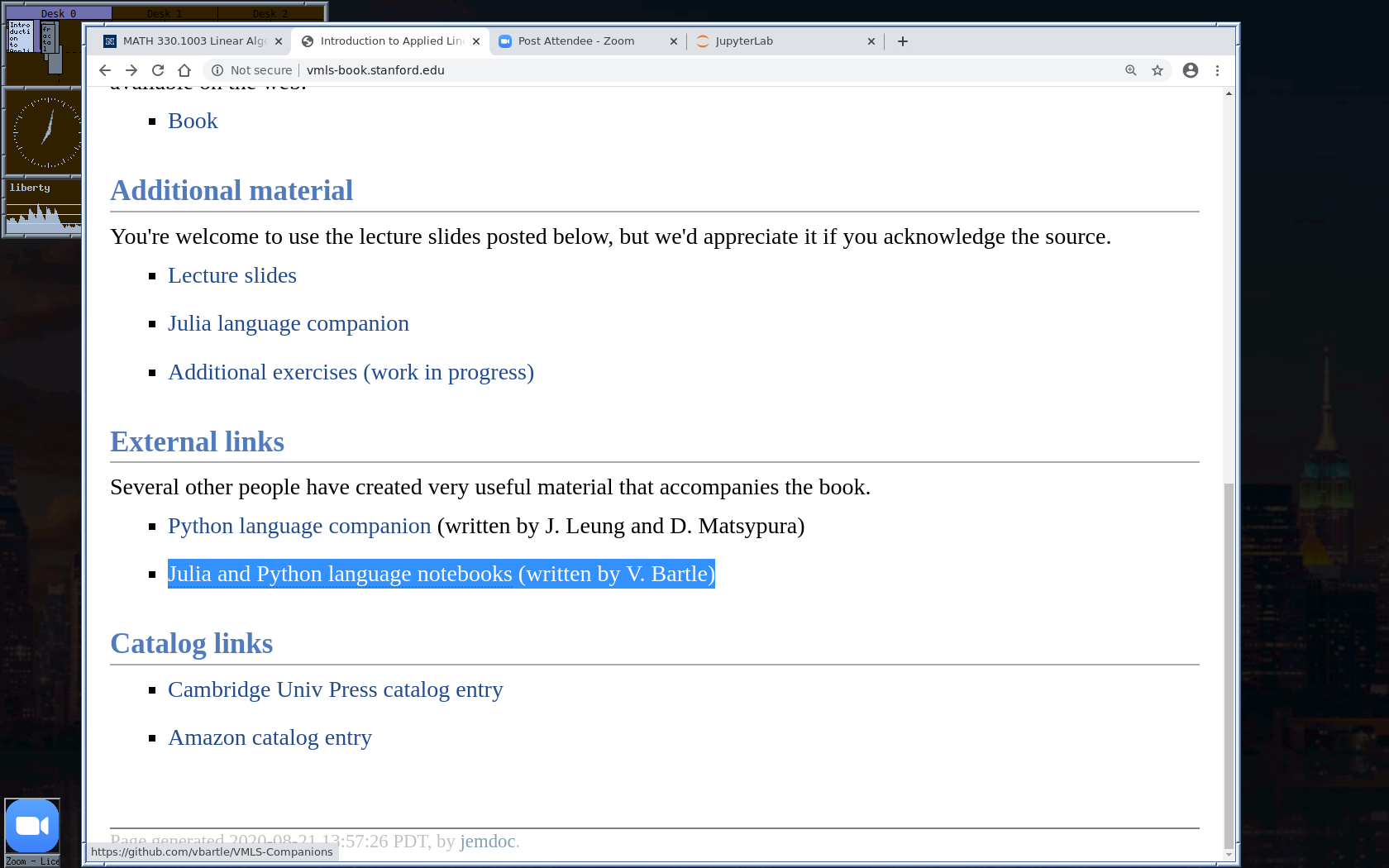The width and height of the screenshot is (1389, 868).
Task: Open Julia language companion link
Action: (288, 323)
